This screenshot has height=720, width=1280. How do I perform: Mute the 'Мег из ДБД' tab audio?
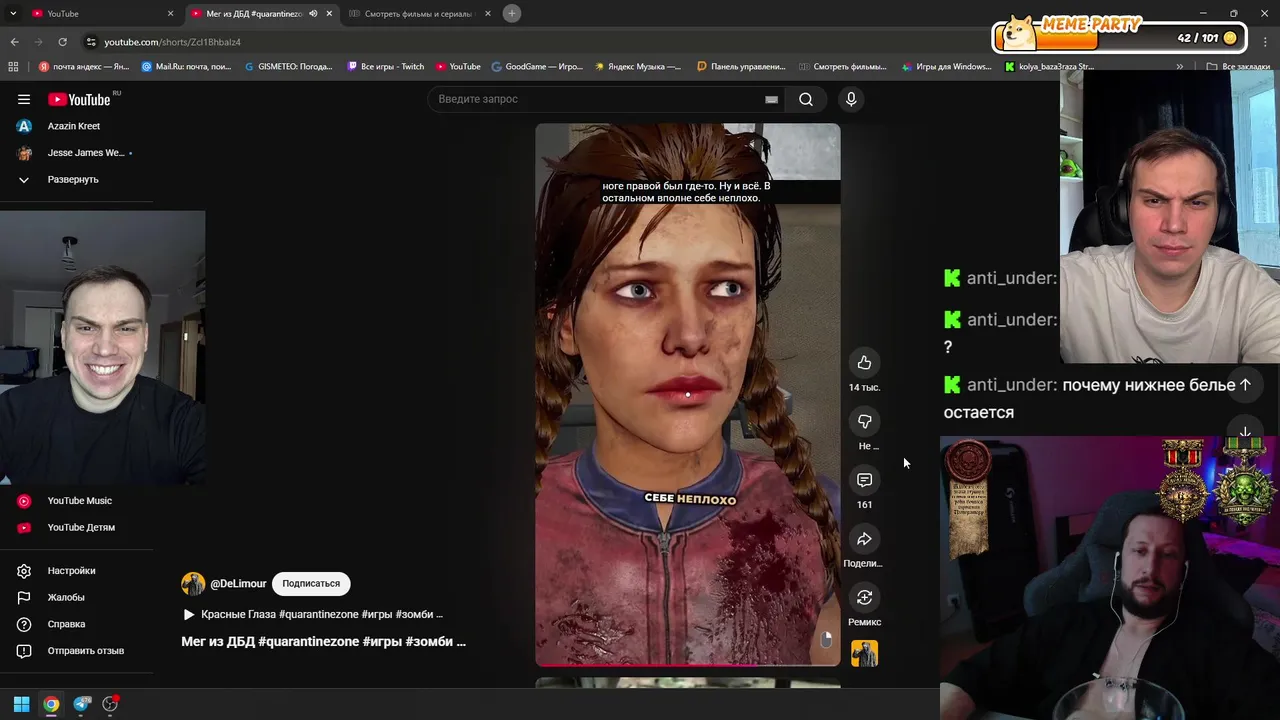(x=313, y=13)
